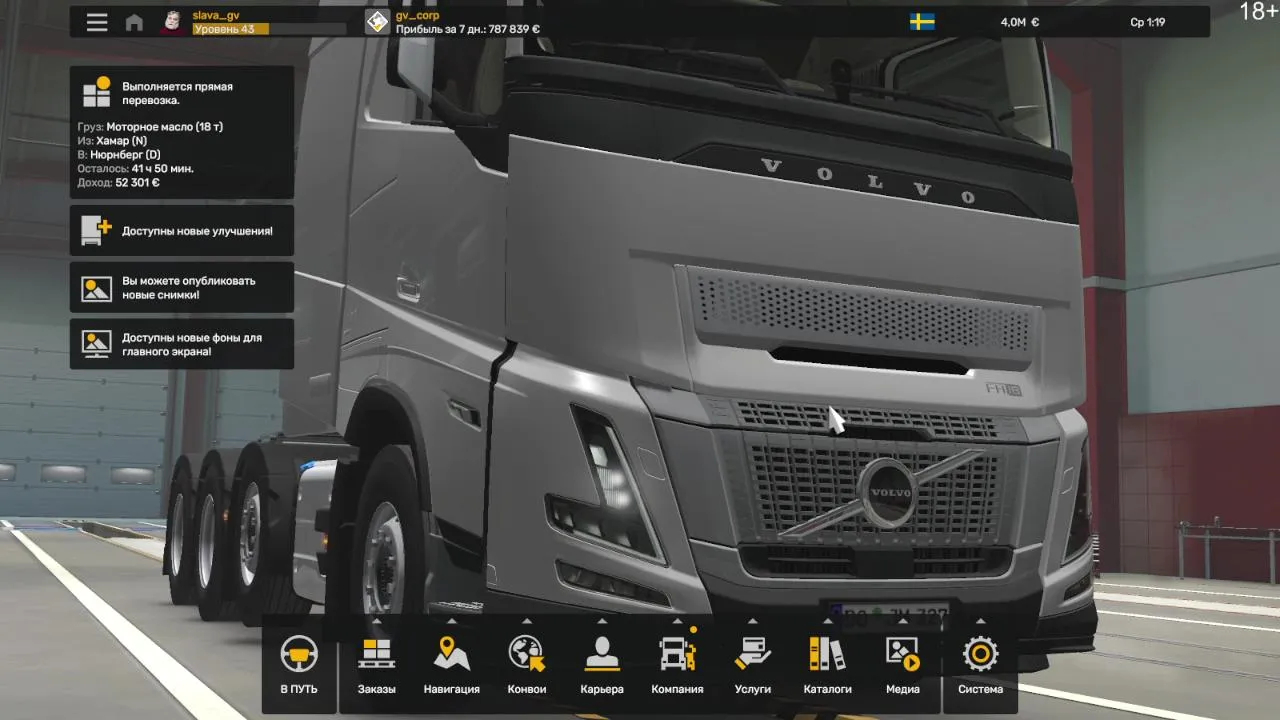Open Навигация (navigation) menu

pyautogui.click(x=451, y=665)
